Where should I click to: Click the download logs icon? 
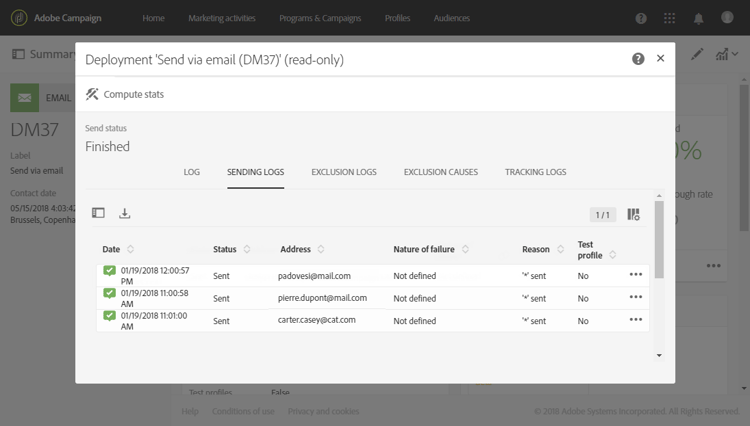pos(124,213)
